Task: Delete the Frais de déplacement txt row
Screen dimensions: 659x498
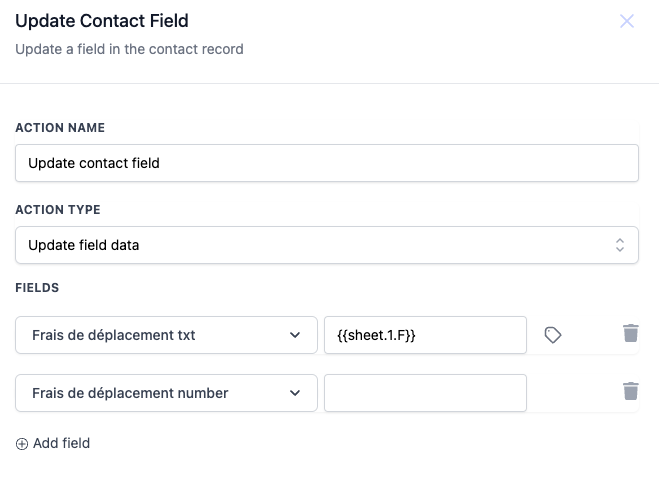Action: [x=631, y=334]
